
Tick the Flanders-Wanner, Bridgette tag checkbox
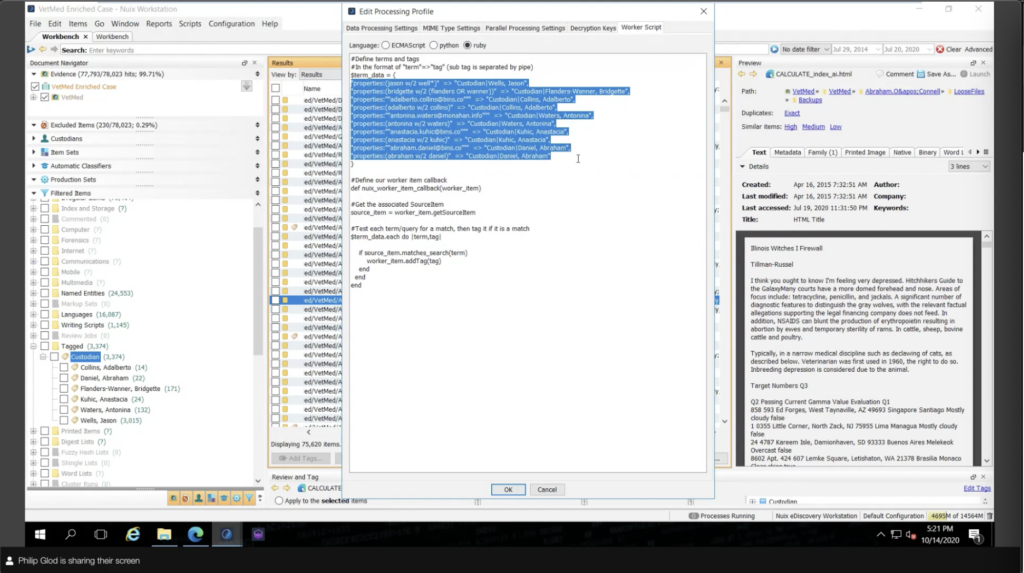tap(64, 388)
